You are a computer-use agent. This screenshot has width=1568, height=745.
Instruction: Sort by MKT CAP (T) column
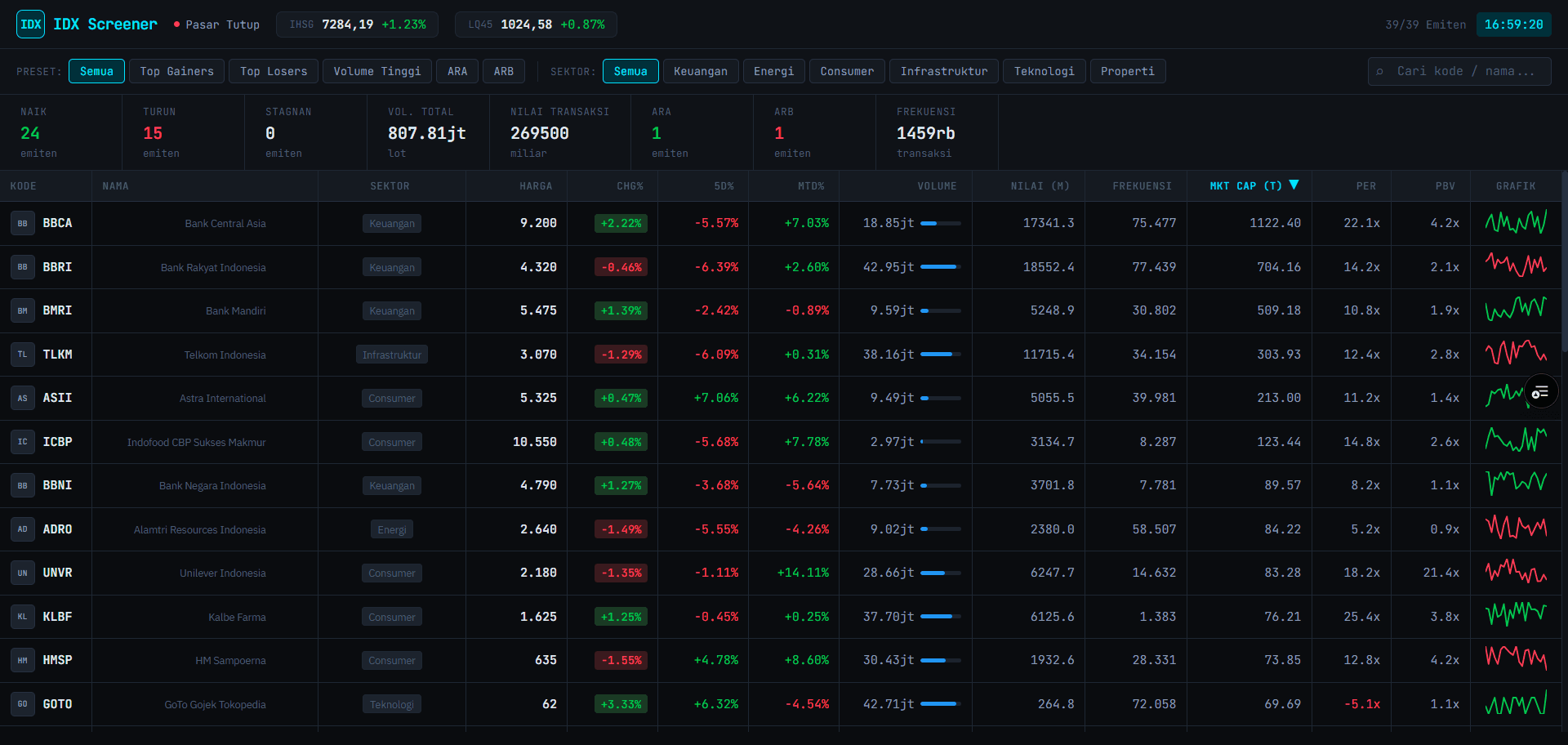[x=1249, y=186]
